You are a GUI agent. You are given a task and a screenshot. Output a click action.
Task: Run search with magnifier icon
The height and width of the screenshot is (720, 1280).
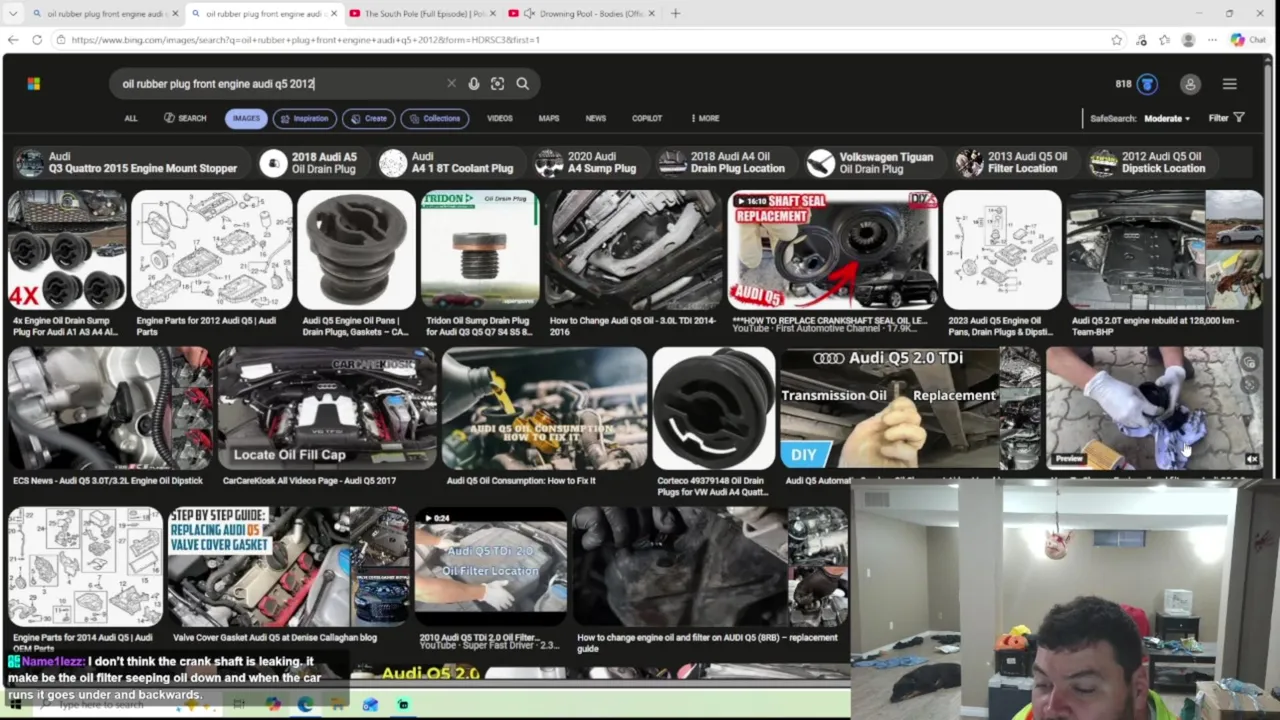coord(522,84)
